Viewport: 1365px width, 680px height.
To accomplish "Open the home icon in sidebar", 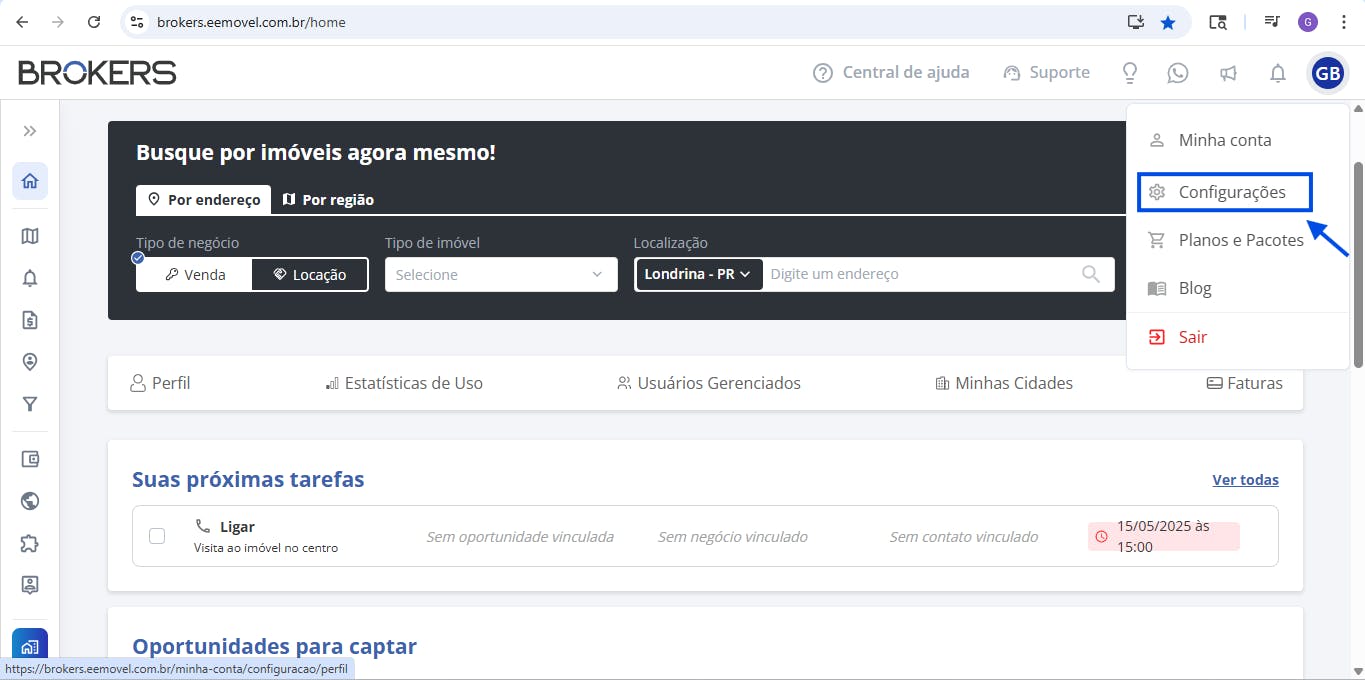I will coord(30,181).
